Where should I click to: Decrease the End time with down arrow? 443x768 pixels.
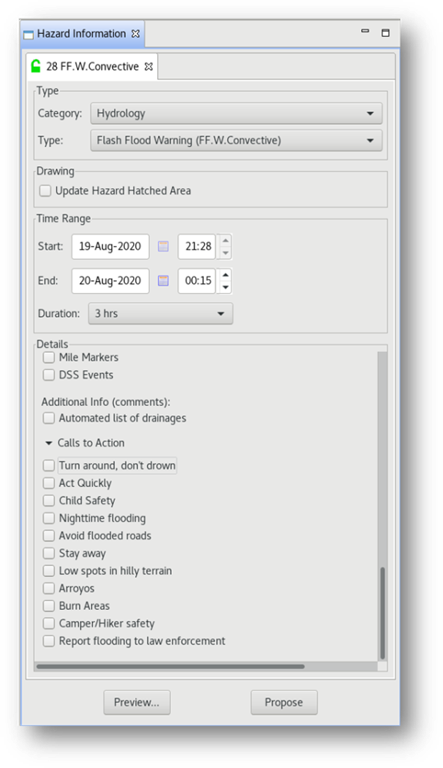point(225,287)
